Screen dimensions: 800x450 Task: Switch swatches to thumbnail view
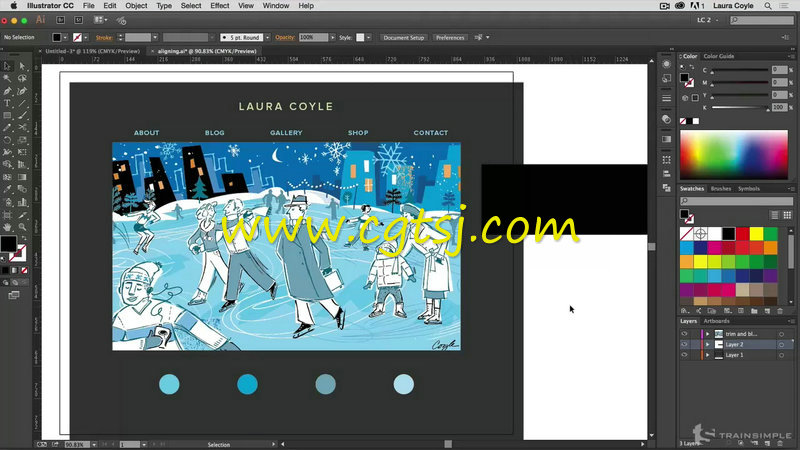tap(787, 215)
